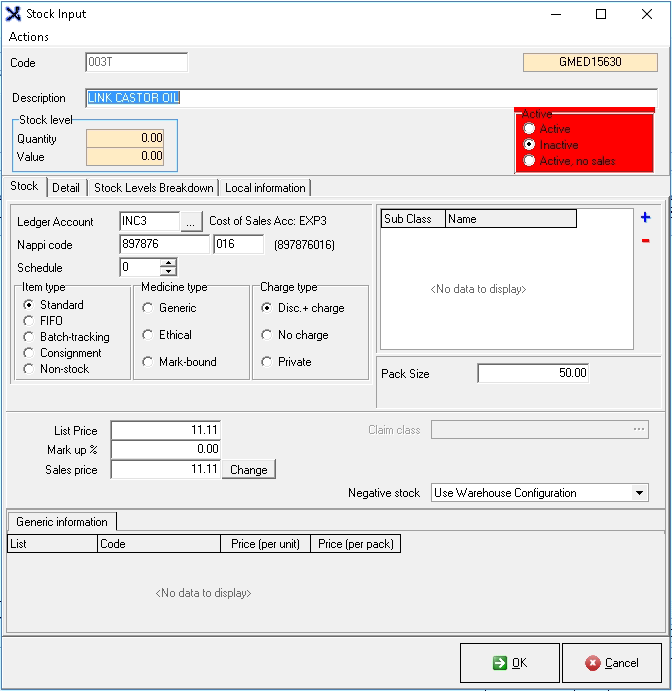Click the red minus remove sub class icon
The image size is (672, 691).
click(x=645, y=240)
